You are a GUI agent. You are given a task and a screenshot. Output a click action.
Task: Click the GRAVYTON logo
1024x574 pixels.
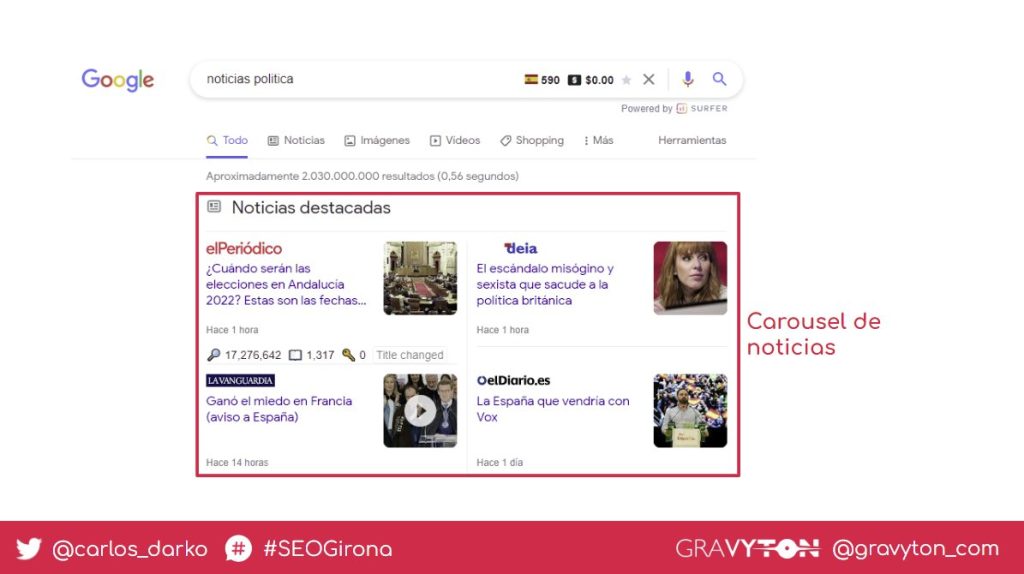pyautogui.click(x=747, y=549)
